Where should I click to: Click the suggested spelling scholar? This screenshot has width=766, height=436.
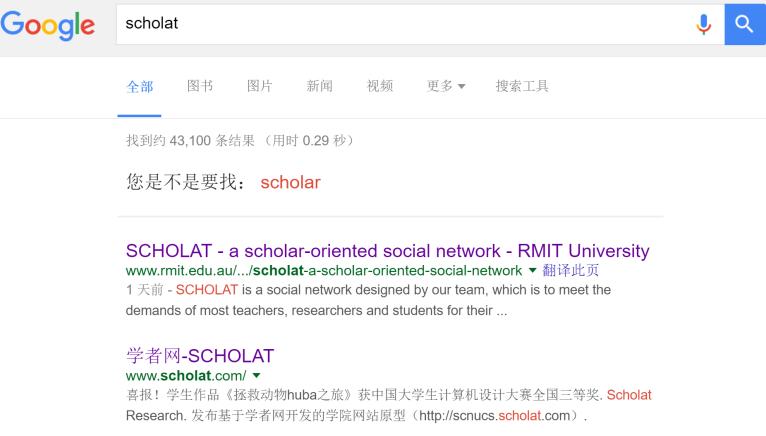point(290,183)
